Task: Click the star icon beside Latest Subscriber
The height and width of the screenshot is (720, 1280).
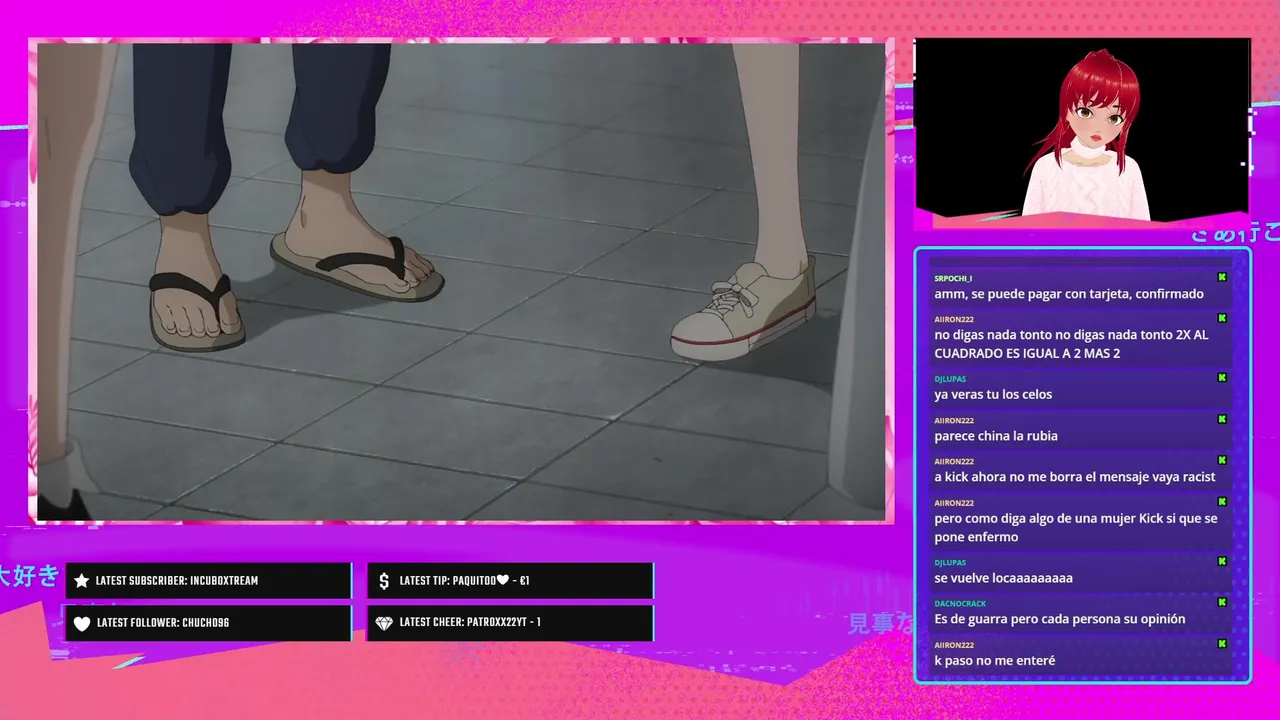Action: [x=82, y=581]
